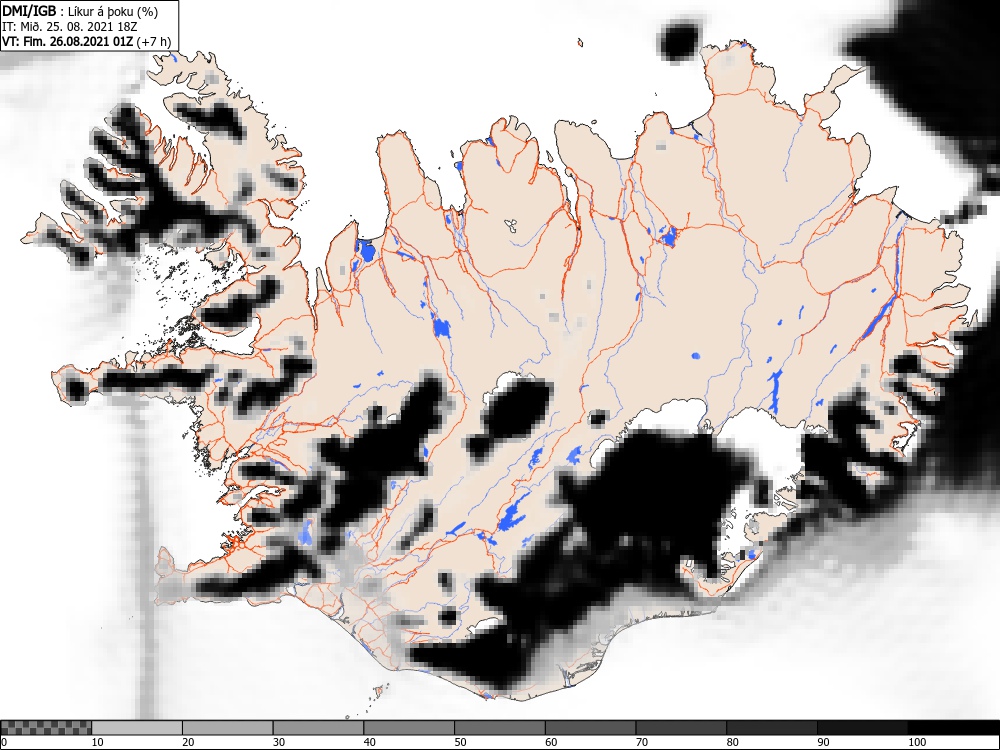The image size is (1000, 750).
Task: Click the legend label '30'
Action: (279, 742)
